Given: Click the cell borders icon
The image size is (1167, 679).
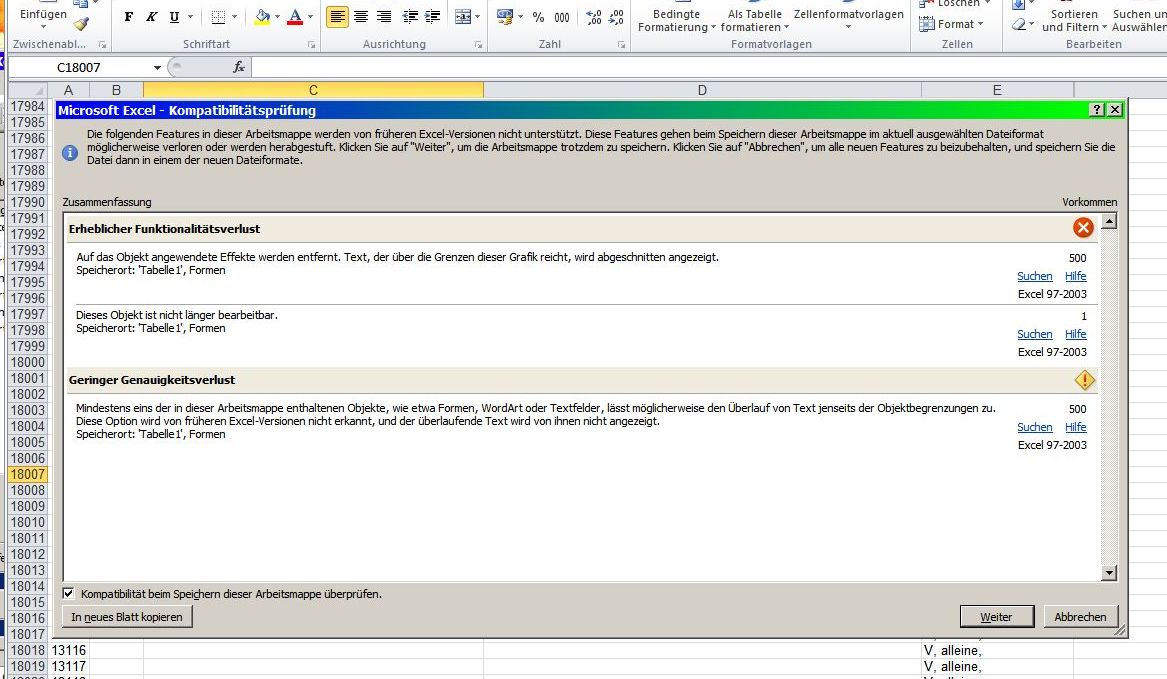Looking at the screenshot, I should (x=218, y=16).
